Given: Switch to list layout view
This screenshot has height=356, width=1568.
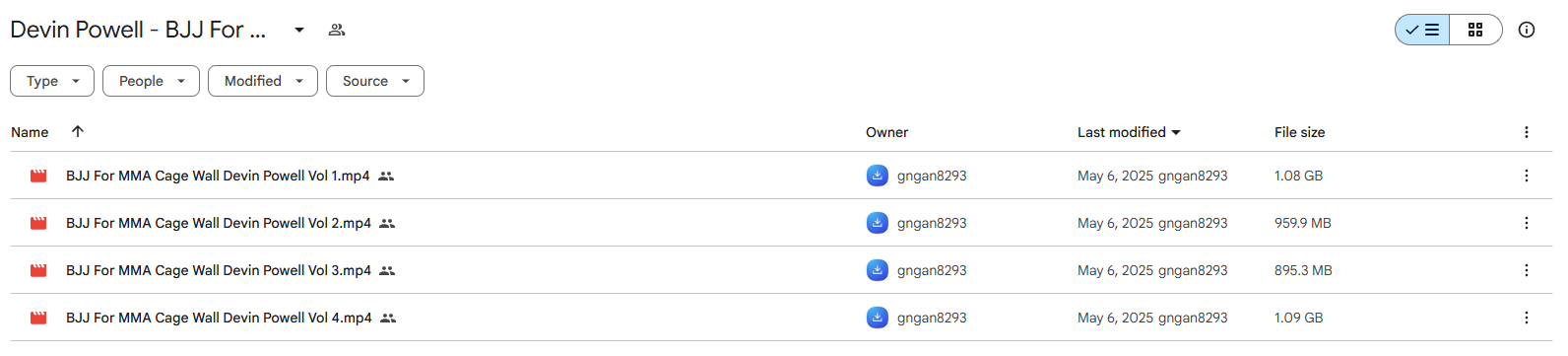Looking at the screenshot, I should 1422,30.
